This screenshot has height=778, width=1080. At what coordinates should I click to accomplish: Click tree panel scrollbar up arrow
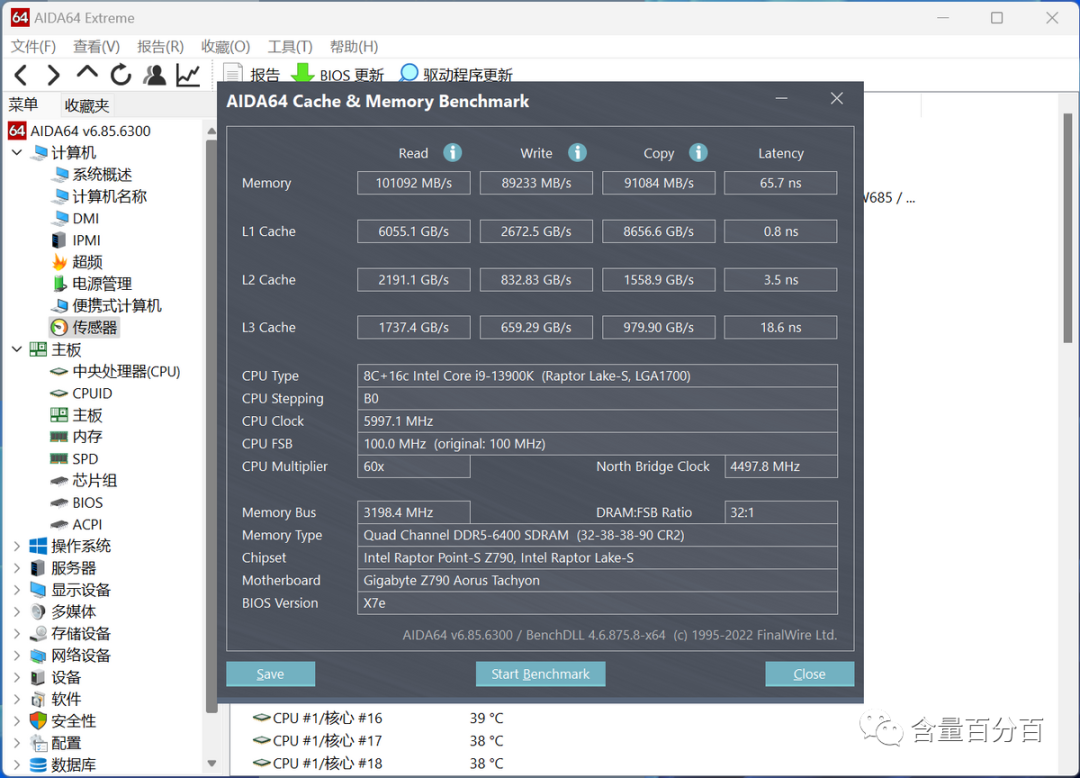211,130
